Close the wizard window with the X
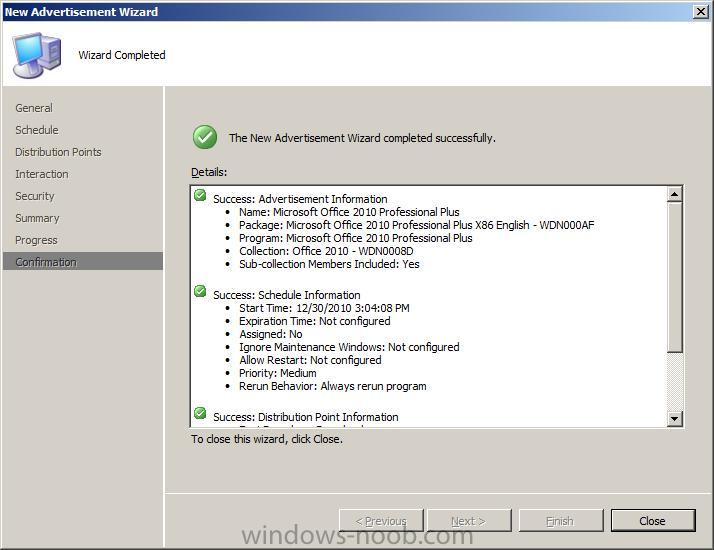Image resolution: width=714 pixels, height=550 pixels. 700,12
